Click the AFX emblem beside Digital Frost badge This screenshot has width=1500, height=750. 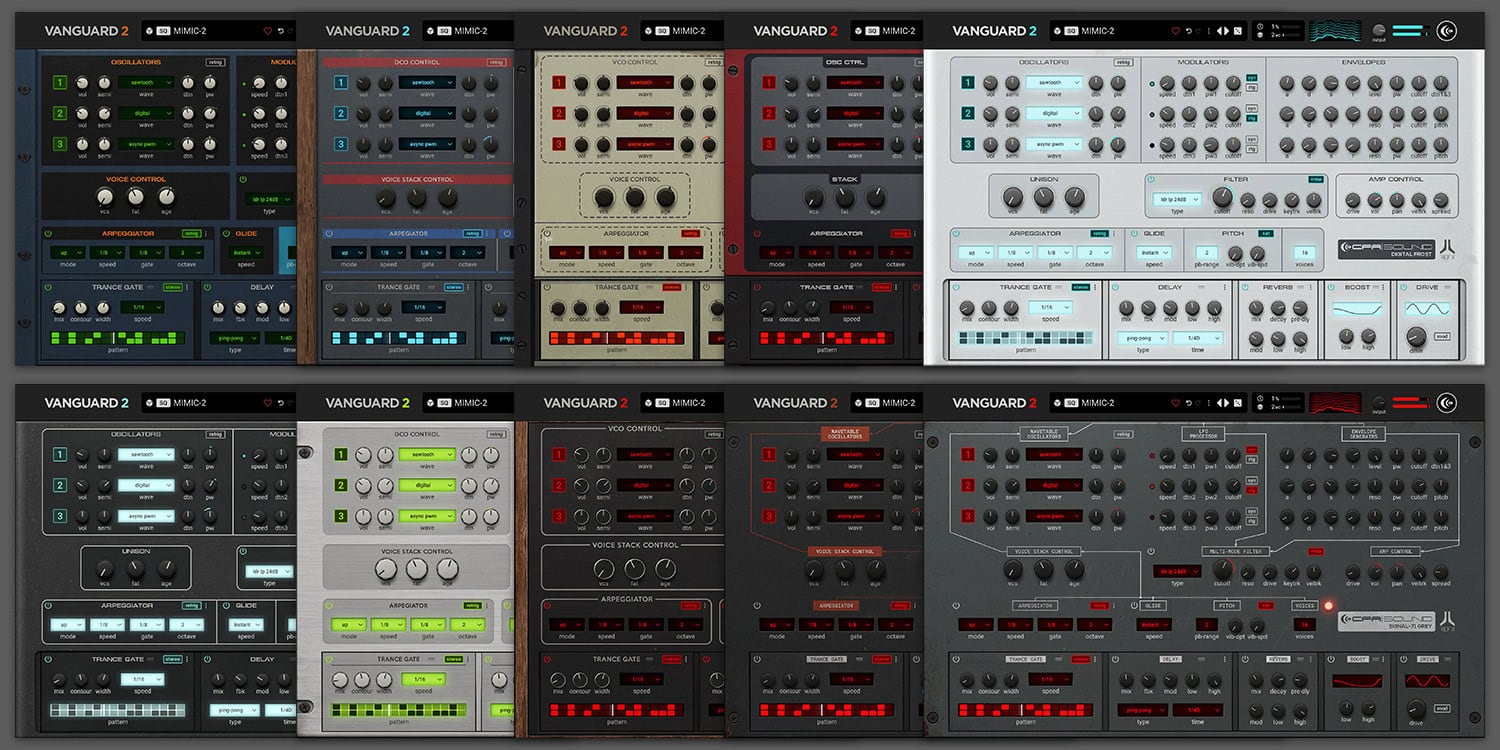tap(1447, 250)
